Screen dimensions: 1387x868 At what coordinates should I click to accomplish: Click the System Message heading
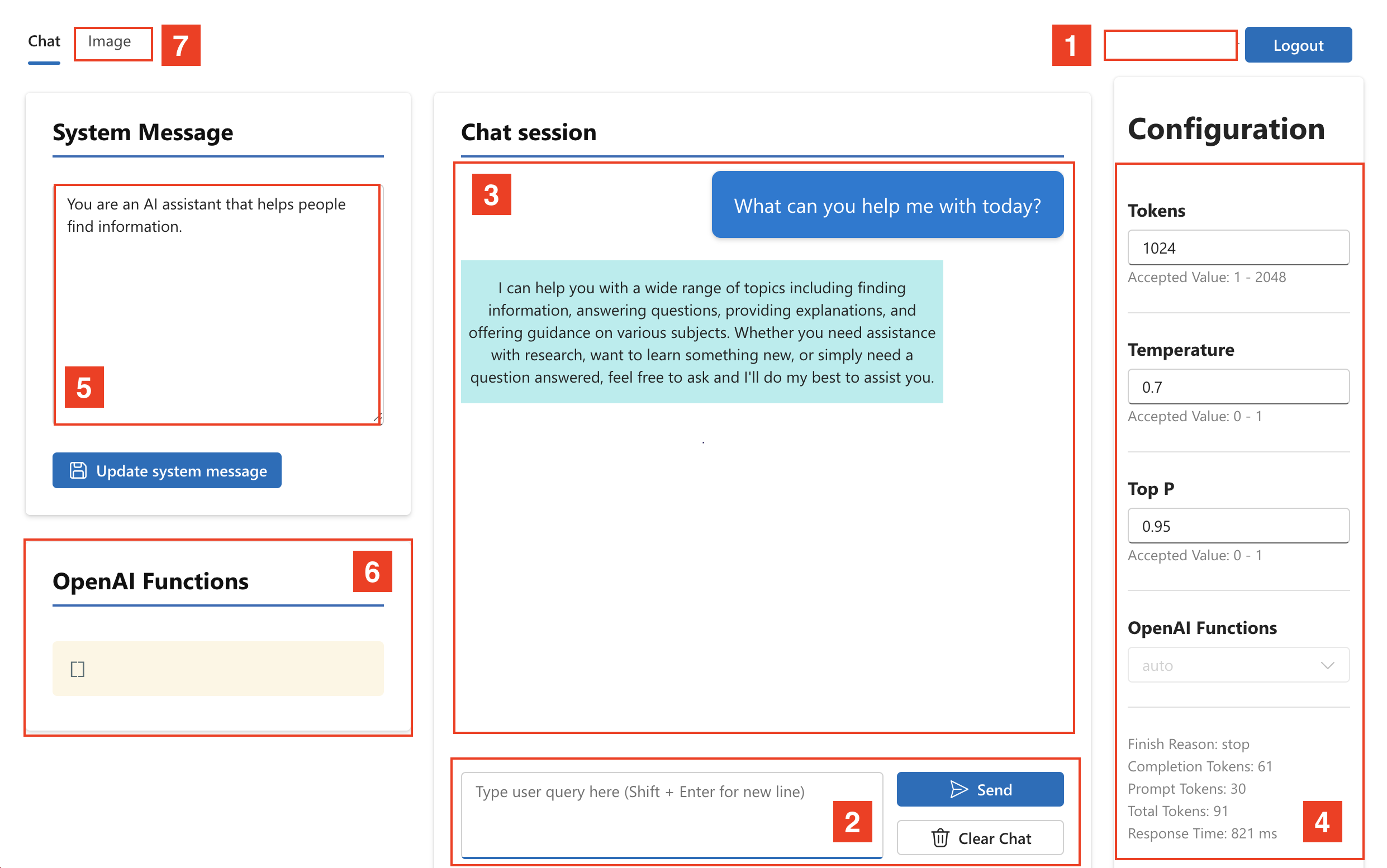[142, 132]
